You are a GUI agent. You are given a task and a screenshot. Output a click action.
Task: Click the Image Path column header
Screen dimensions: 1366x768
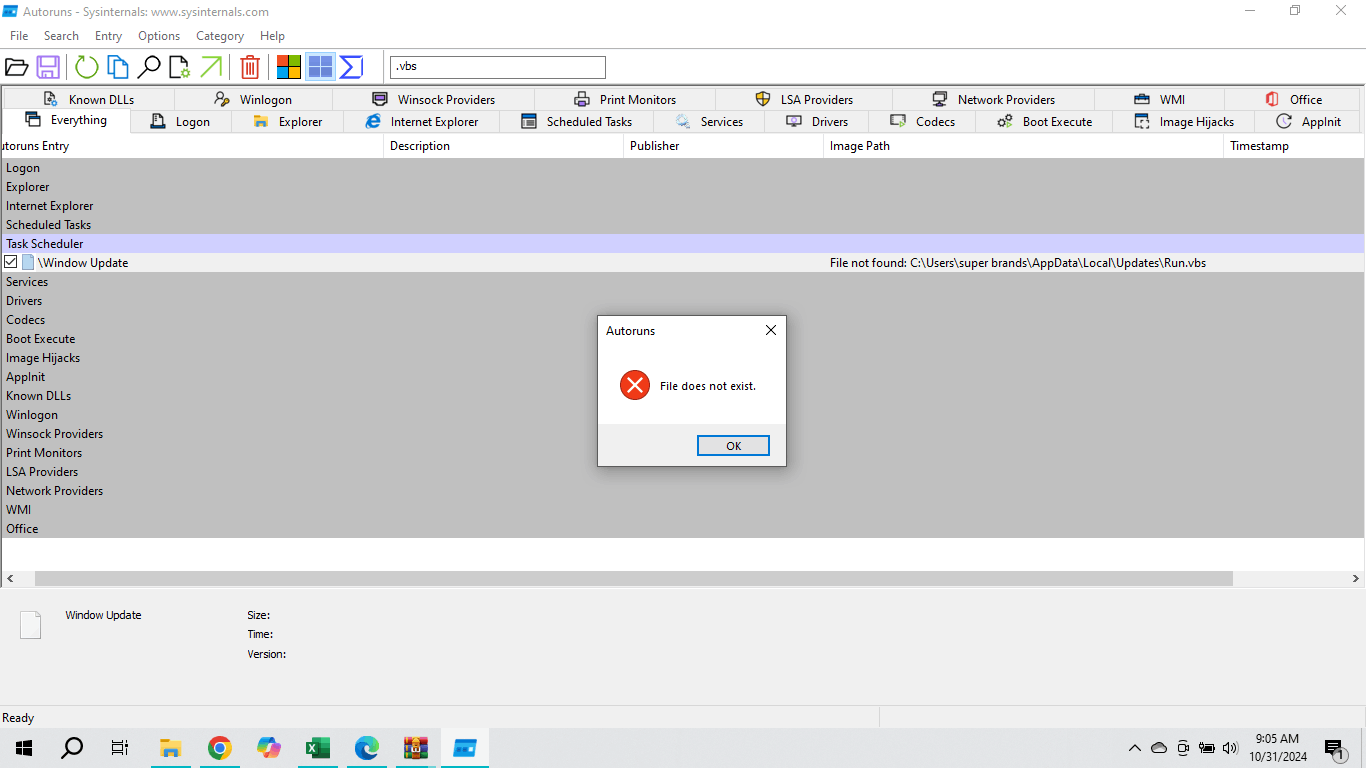pyautogui.click(x=1024, y=146)
